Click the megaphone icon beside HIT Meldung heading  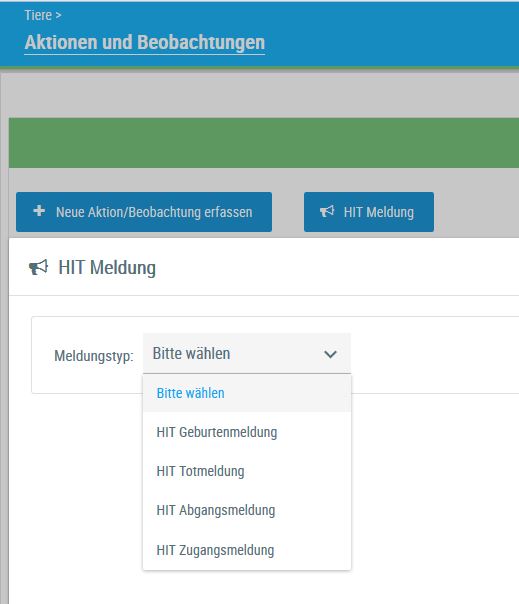pos(39,267)
